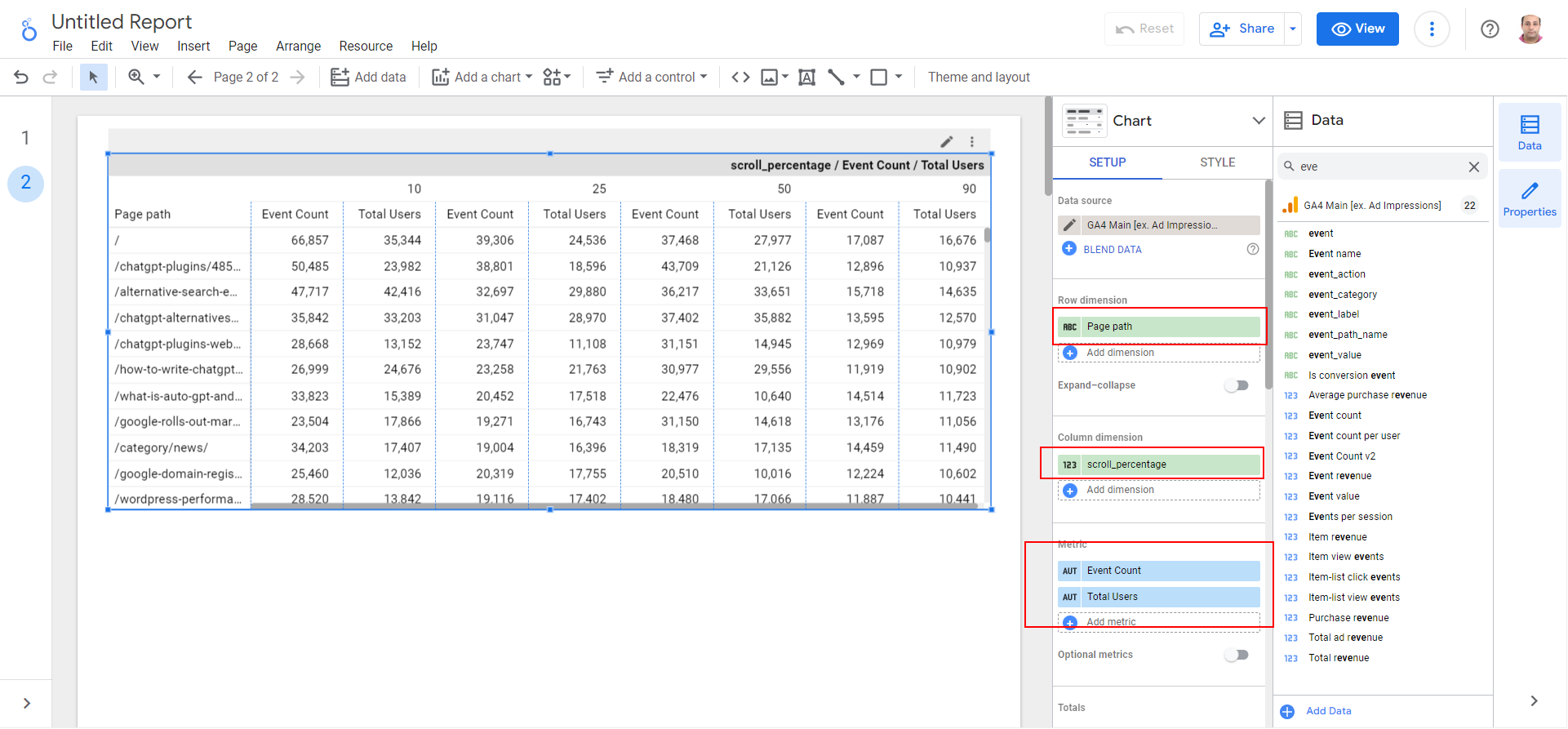Add a dimension under Row dimension

click(1159, 353)
